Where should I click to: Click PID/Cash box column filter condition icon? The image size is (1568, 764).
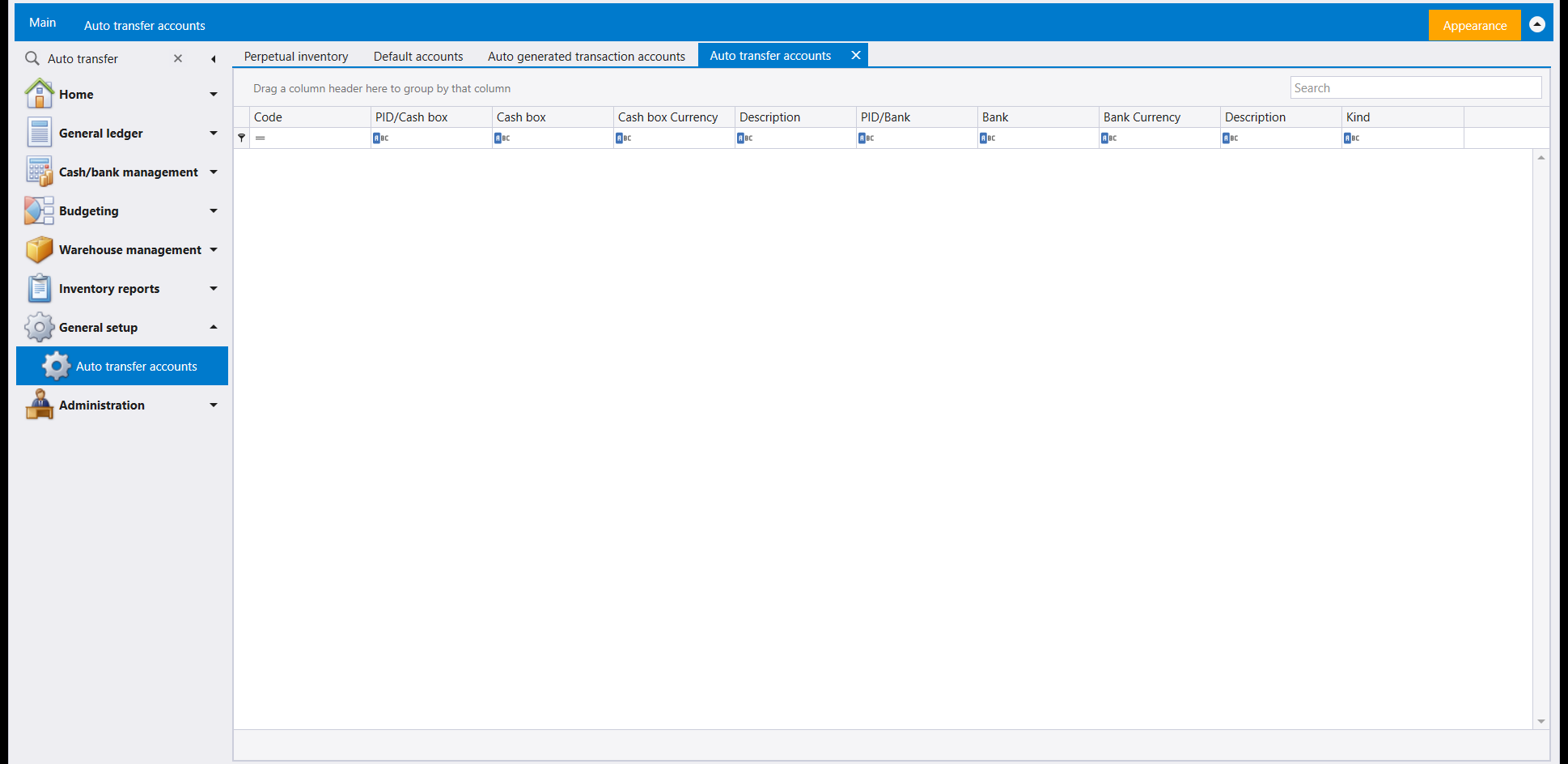[380, 138]
